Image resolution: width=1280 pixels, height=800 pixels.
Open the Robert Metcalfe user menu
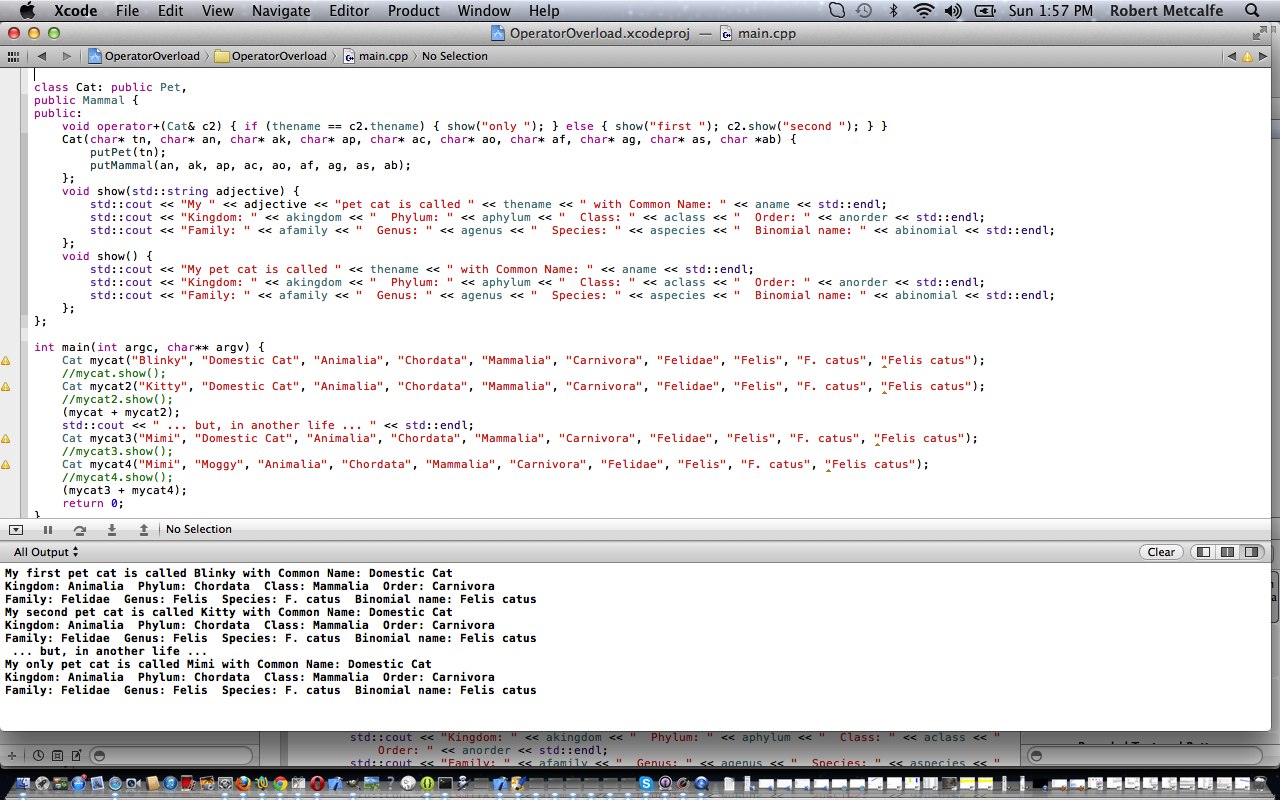[x=1166, y=11]
